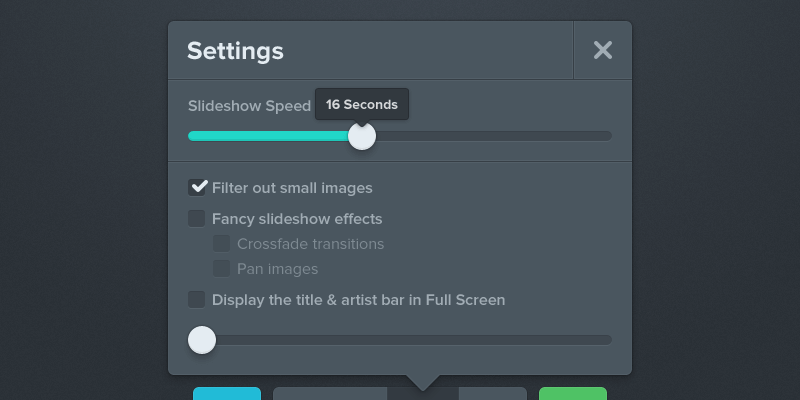Toggle the Filter out small images checkbox
The height and width of the screenshot is (400, 800).
coord(197,187)
